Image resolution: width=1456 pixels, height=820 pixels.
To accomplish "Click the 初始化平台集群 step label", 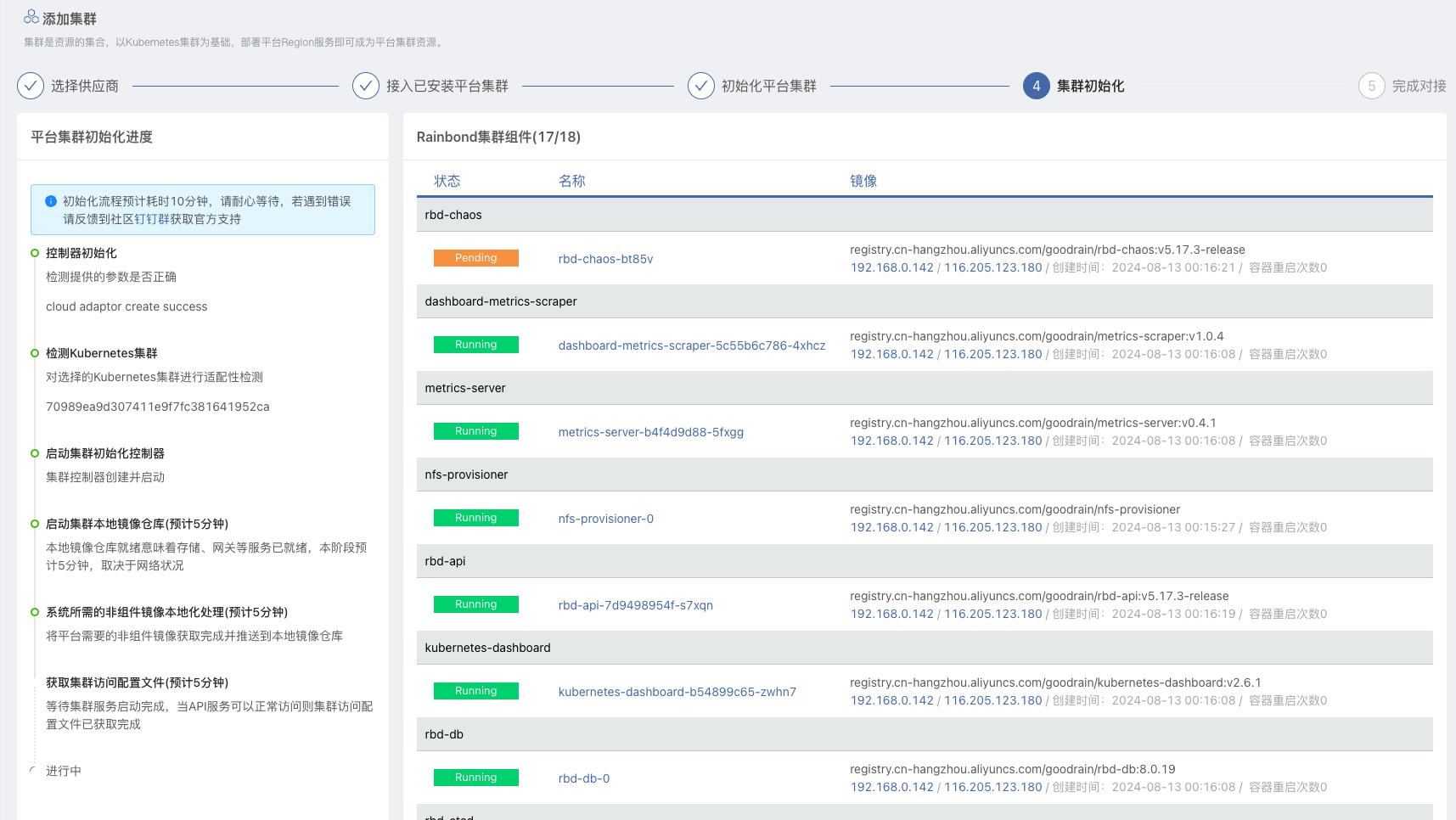I will pos(769,86).
